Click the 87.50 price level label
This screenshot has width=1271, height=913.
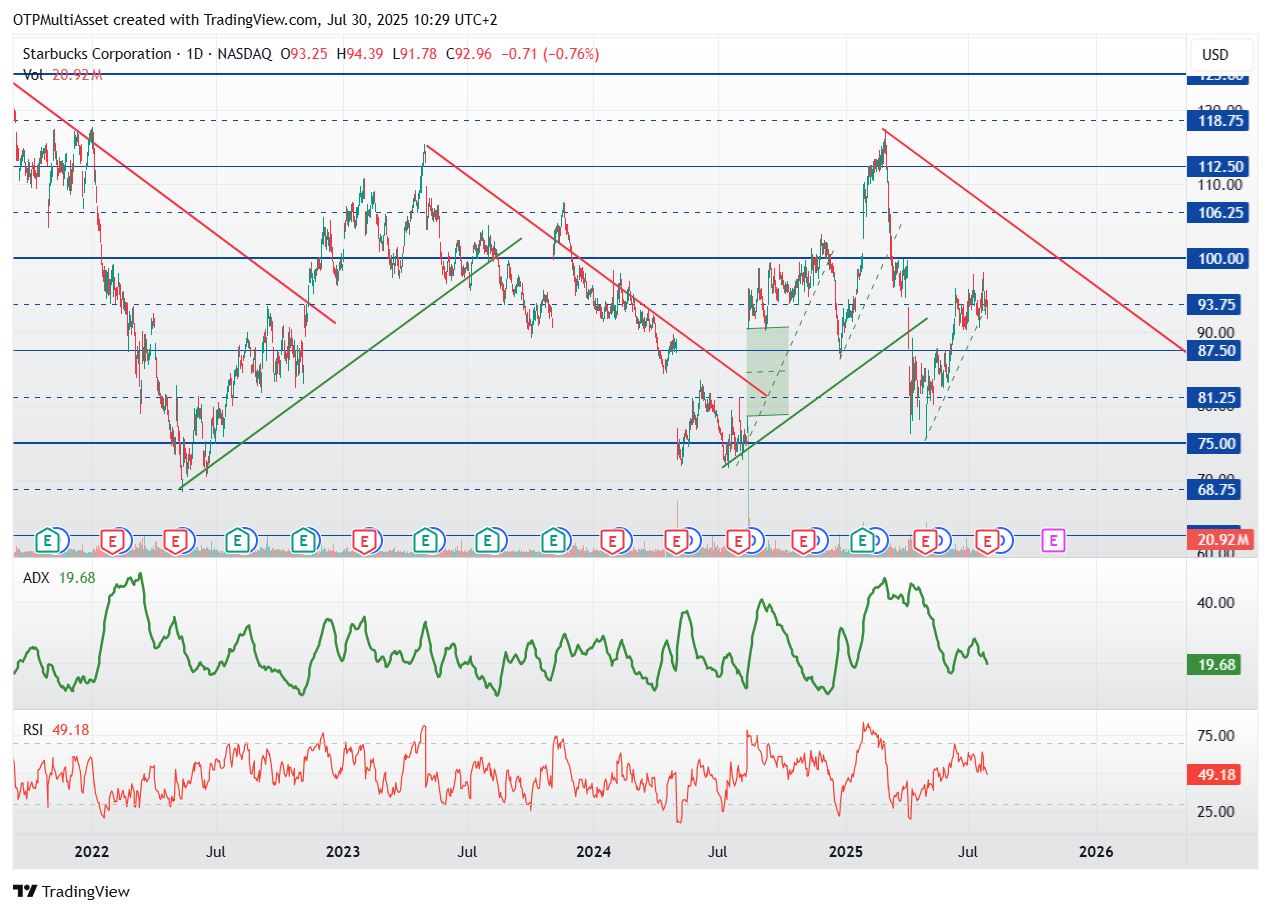coord(1213,350)
